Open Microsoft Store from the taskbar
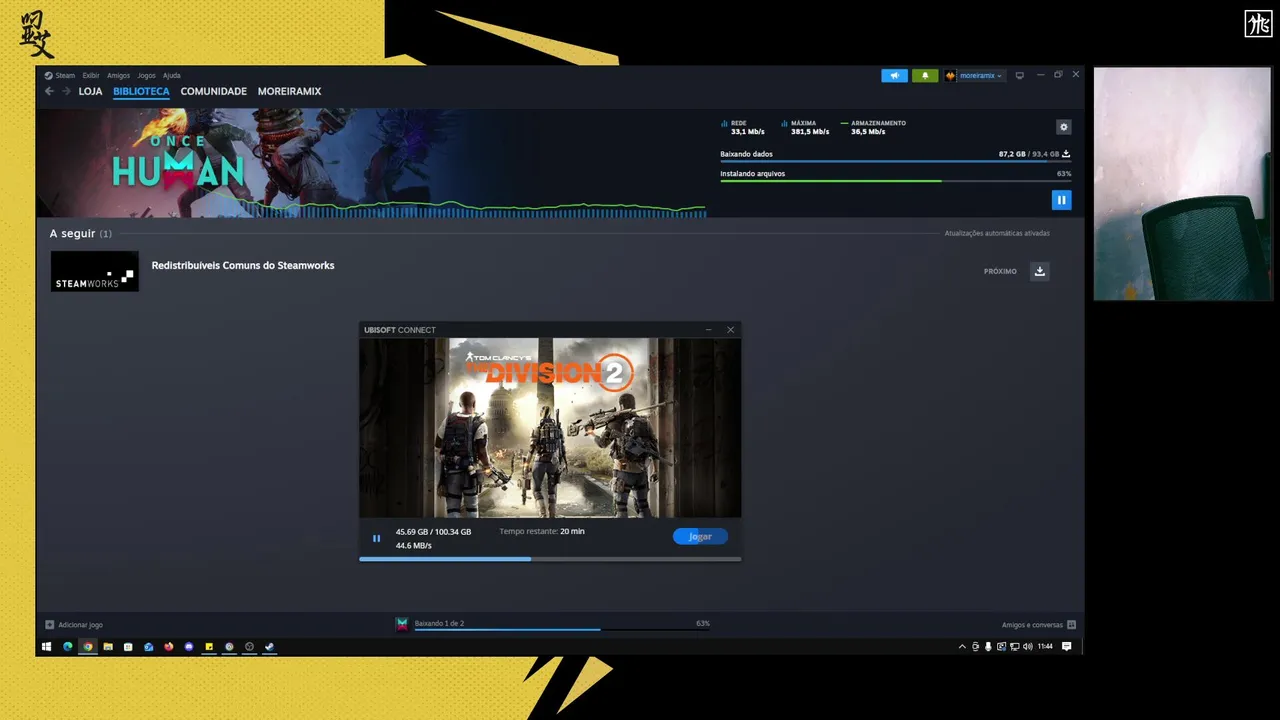The height and width of the screenshot is (720, 1280). coord(128,647)
